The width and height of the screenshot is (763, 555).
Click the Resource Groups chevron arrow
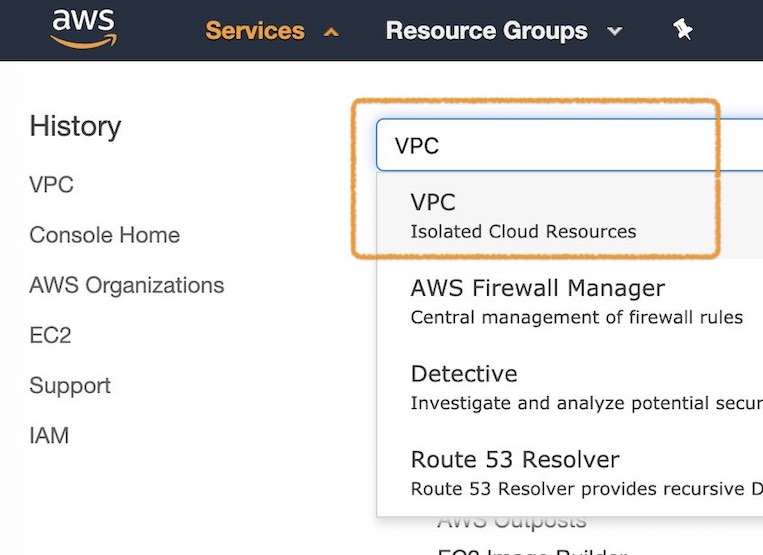[x=615, y=31]
